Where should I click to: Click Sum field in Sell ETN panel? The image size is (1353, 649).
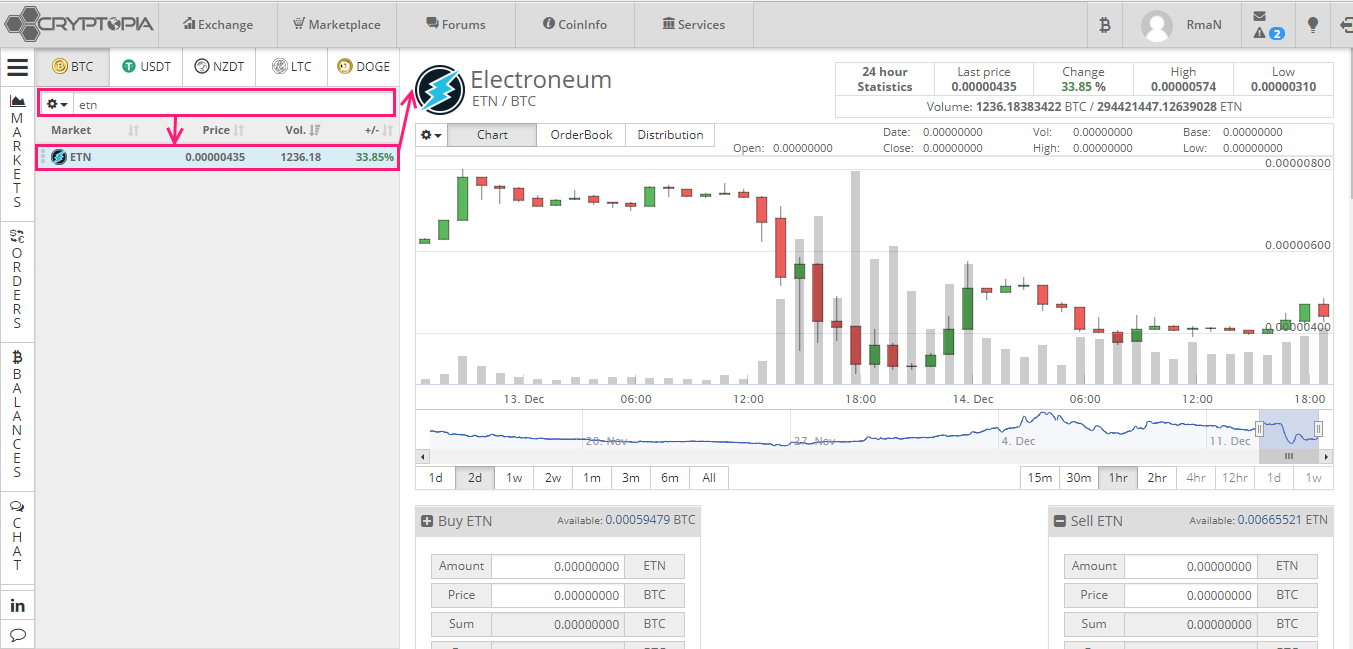point(1191,624)
